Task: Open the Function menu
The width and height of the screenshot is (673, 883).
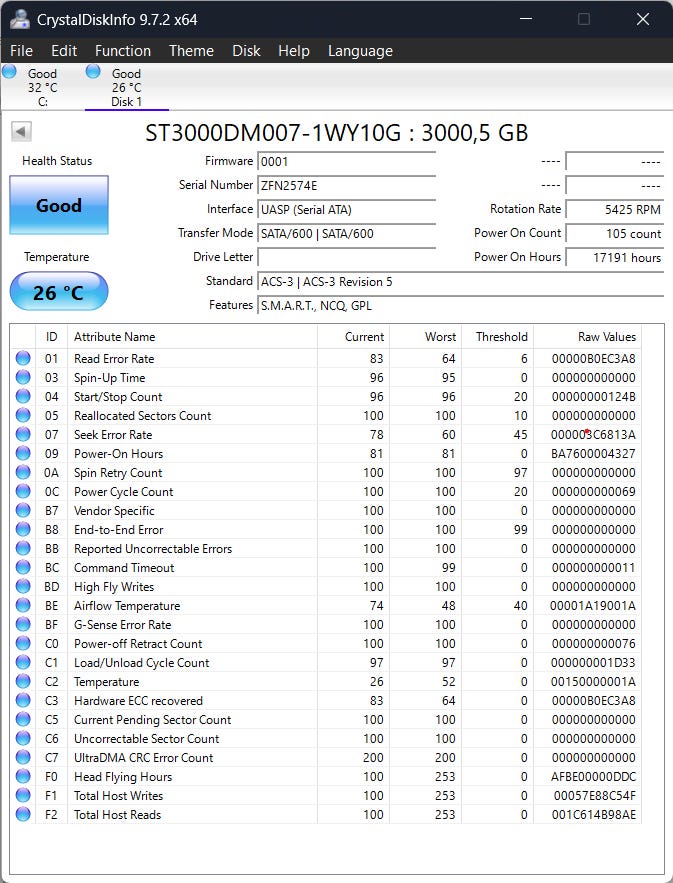Action: point(123,51)
